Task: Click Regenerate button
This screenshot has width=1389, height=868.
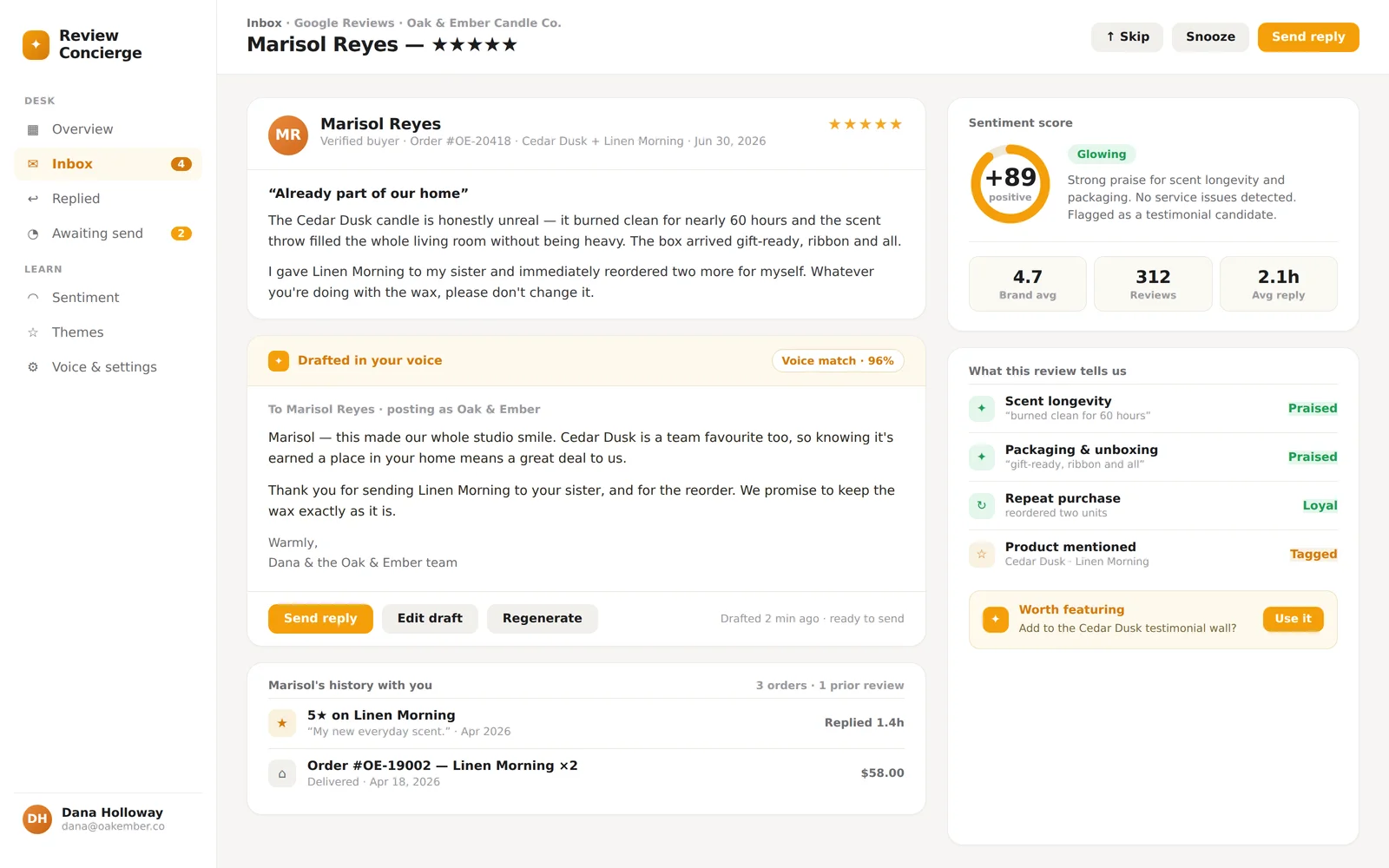Action: pos(542,619)
